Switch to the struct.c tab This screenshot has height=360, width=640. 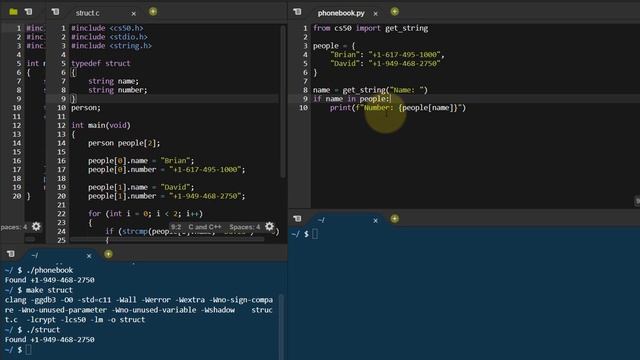[87, 13]
